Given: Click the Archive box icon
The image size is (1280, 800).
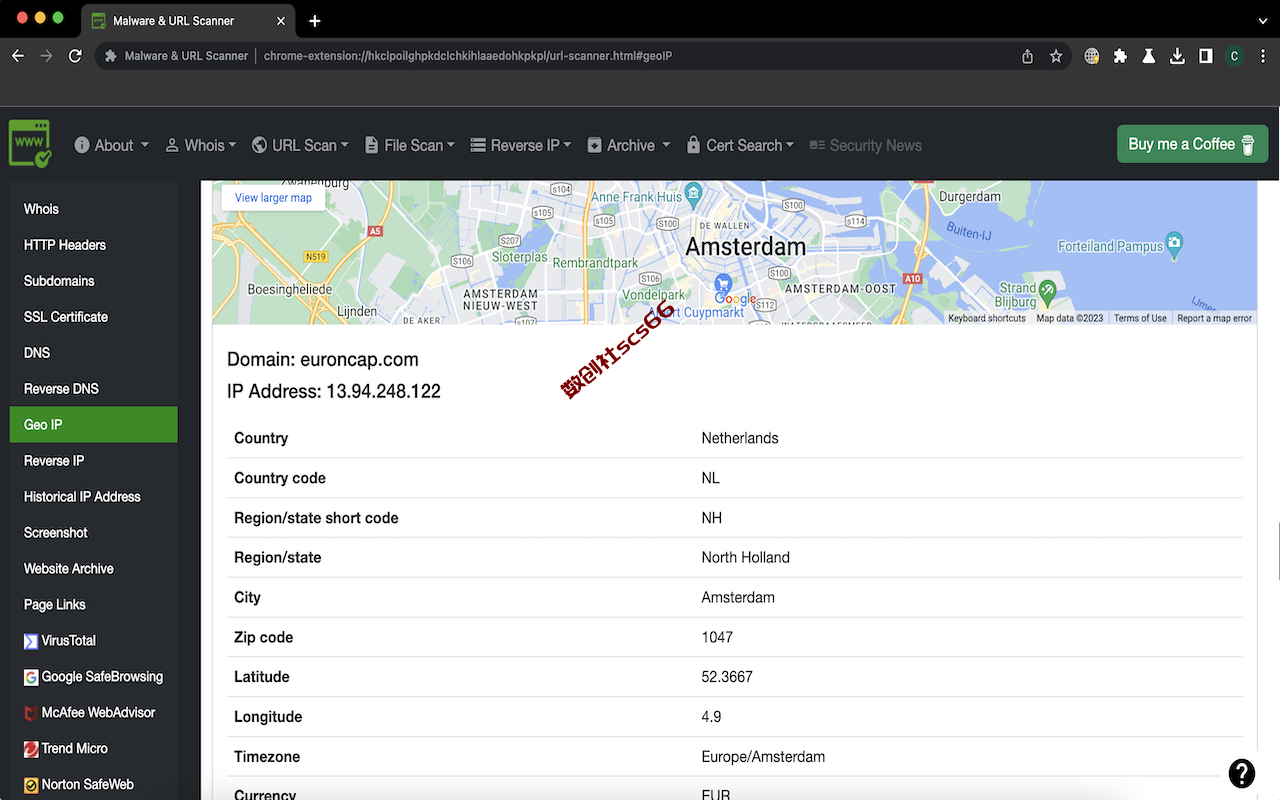Looking at the screenshot, I should pos(595,145).
